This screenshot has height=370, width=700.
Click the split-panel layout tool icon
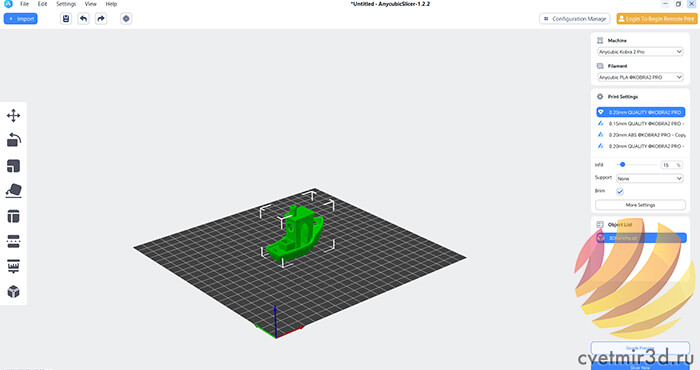[13, 216]
